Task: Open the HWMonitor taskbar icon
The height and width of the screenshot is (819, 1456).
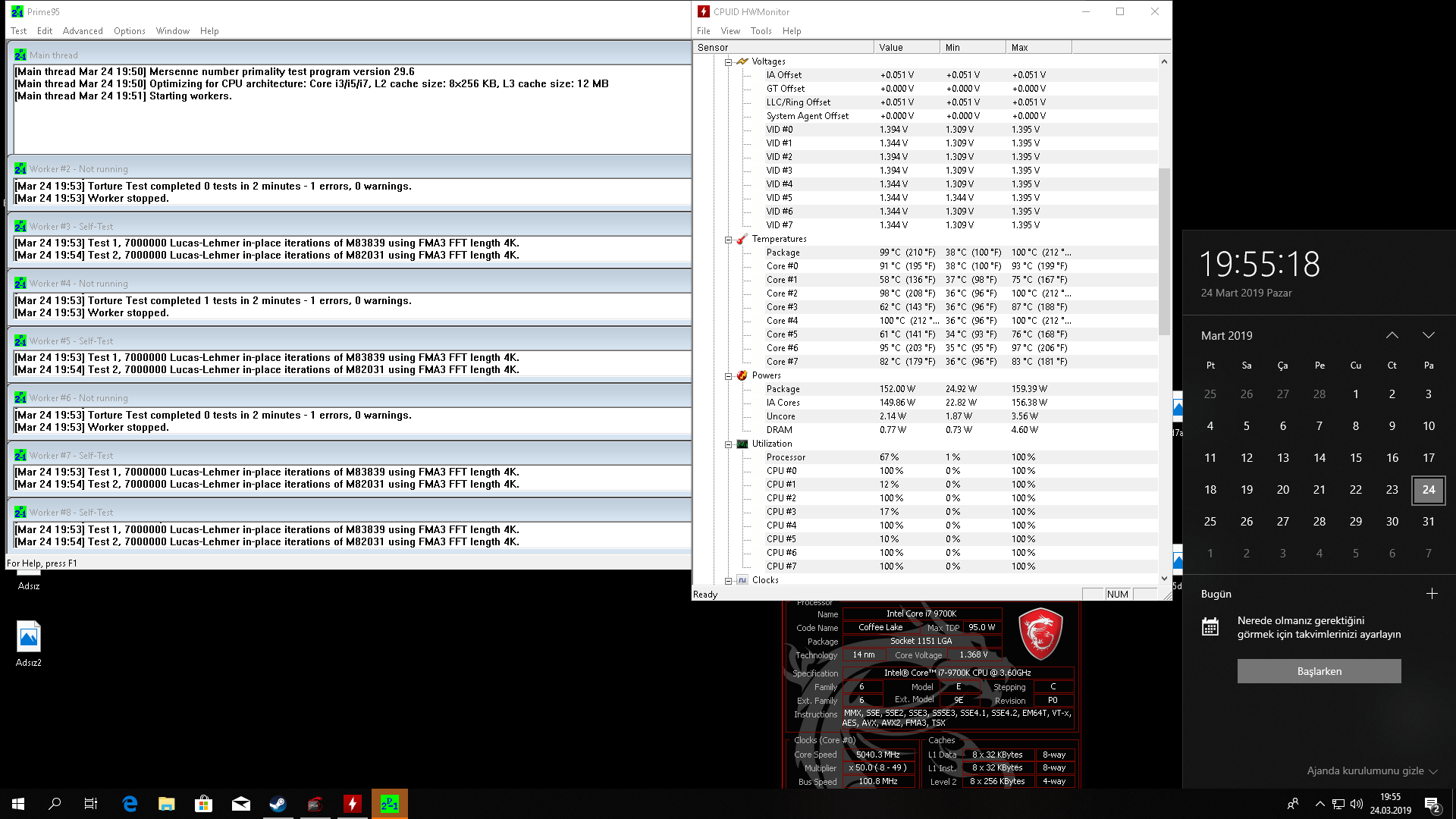Action: click(353, 804)
